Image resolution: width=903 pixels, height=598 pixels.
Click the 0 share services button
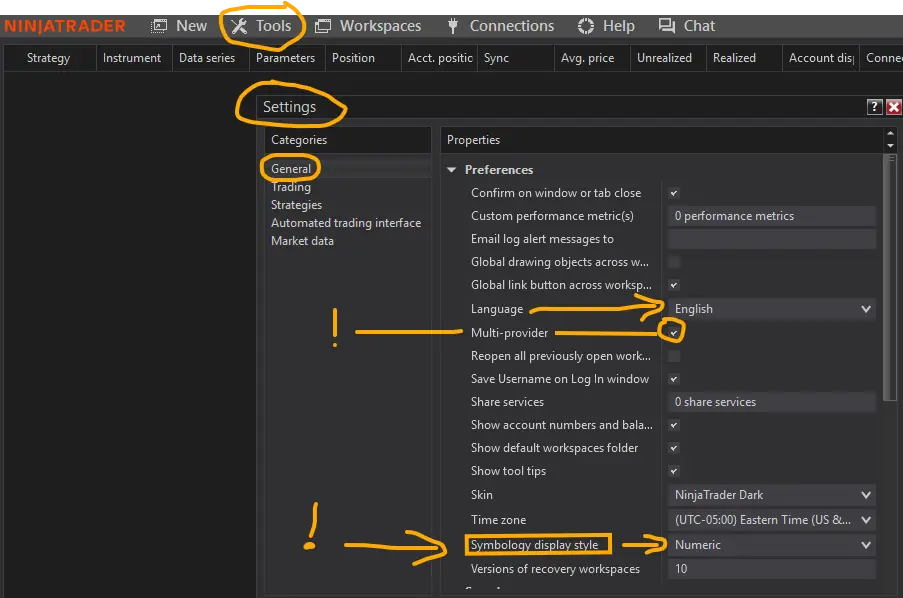tap(770, 401)
